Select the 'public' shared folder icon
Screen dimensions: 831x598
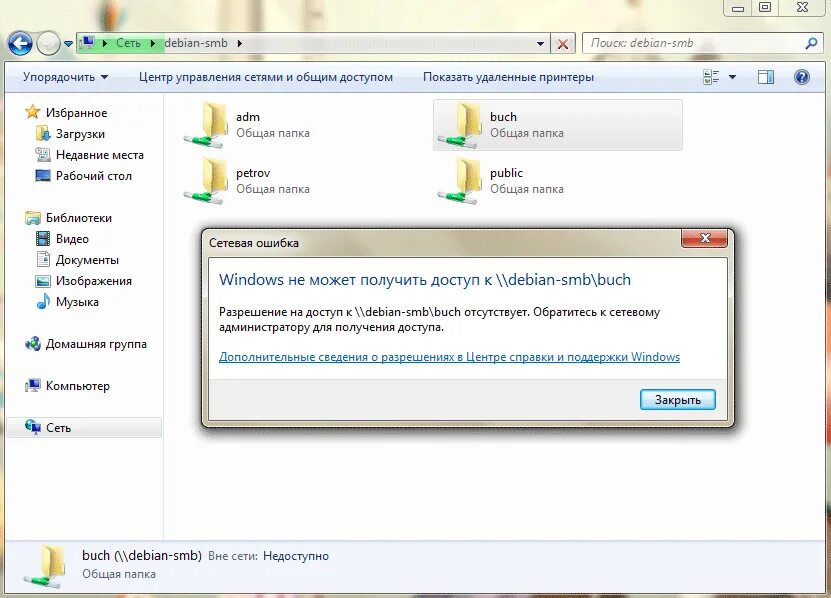point(460,181)
